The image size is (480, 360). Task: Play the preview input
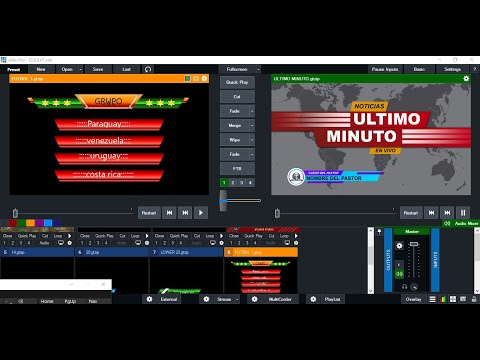[201, 213]
